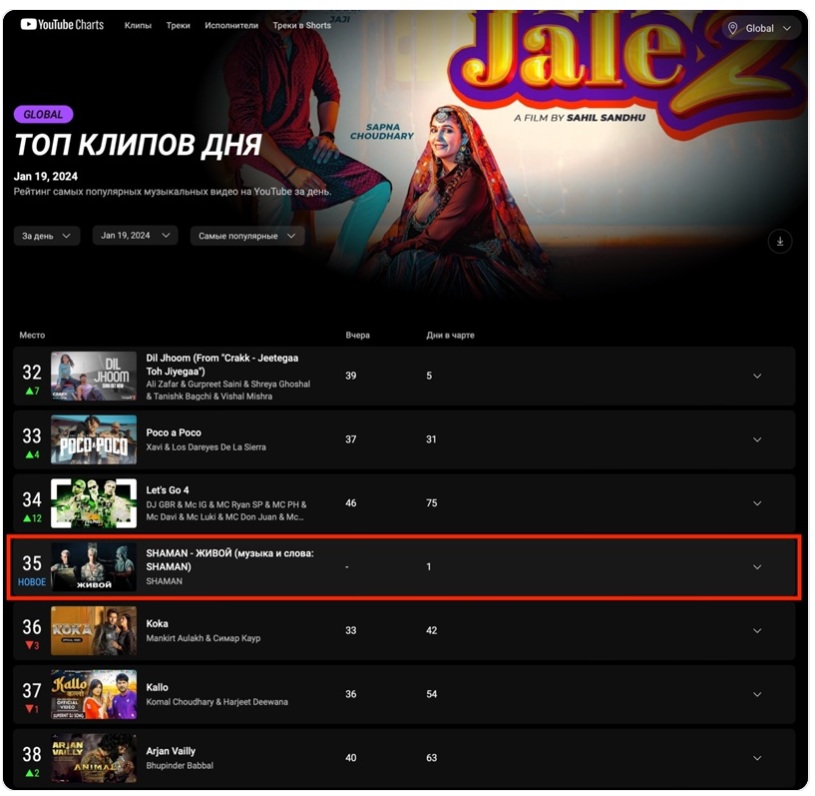Image resolution: width=815 pixels, height=796 pixels.
Task: Click the purple GLOBAL badge
Action: tap(43, 114)
